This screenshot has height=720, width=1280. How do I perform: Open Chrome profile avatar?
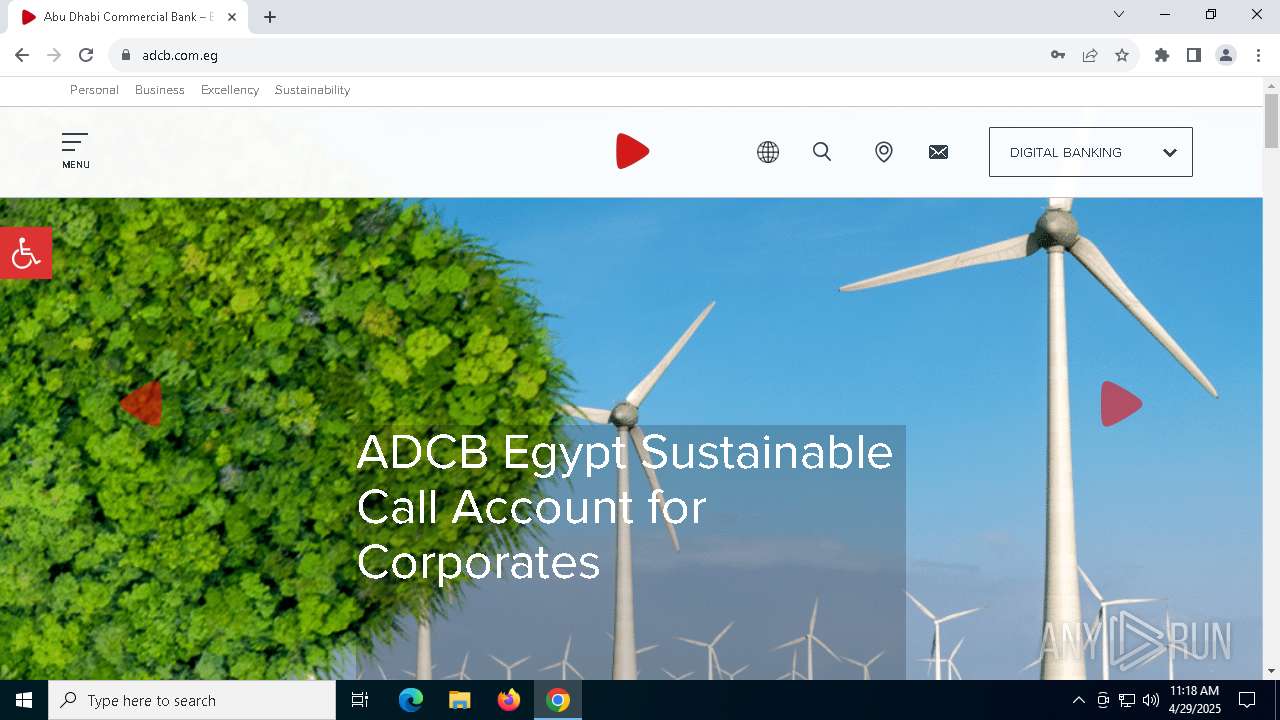[1226, 55]
